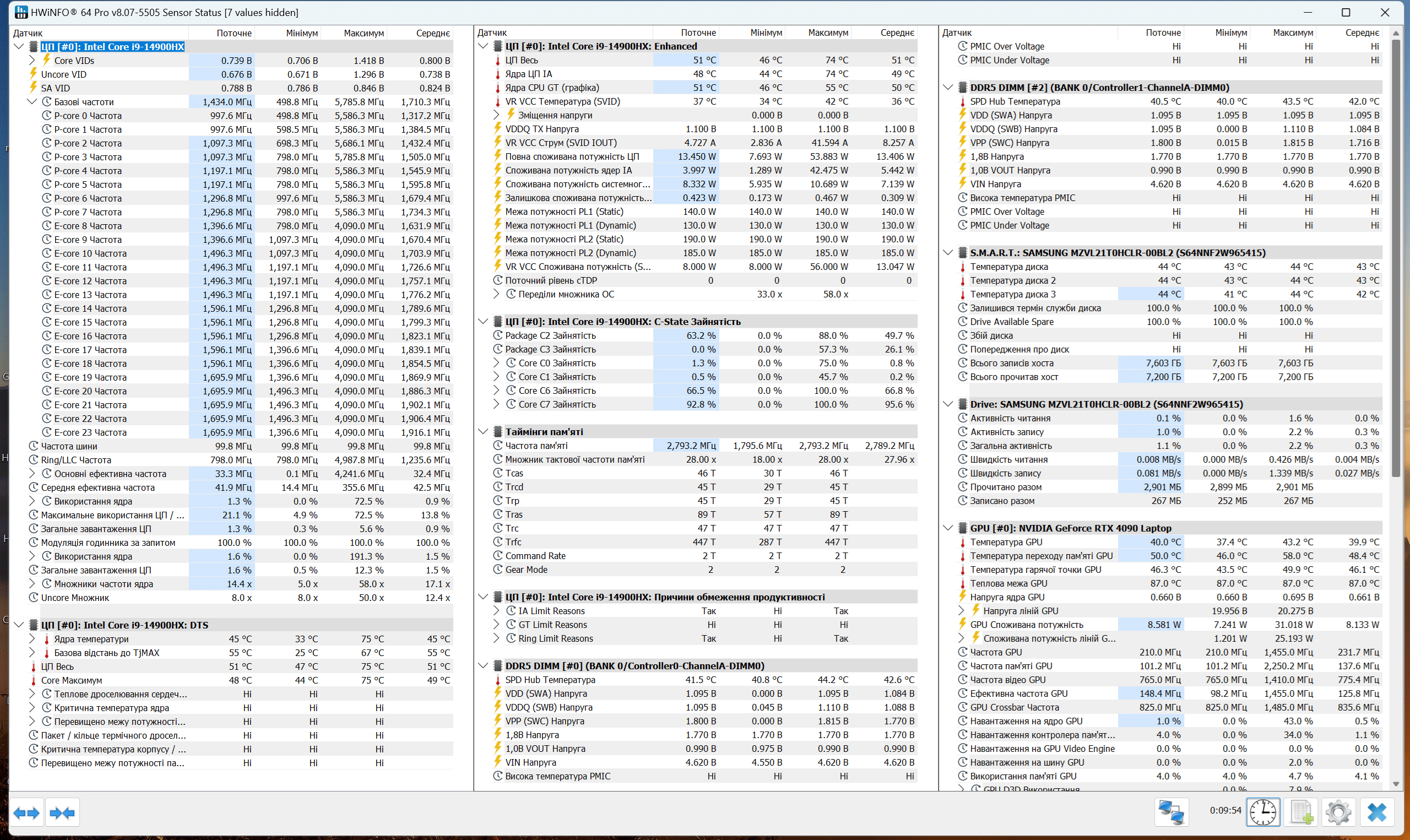Image resolution: width=1410 pixels, height=840 pixels.
Task: Collapse the GPU [#0] RTX 4090 Laptop group
Action: [948, 528]
